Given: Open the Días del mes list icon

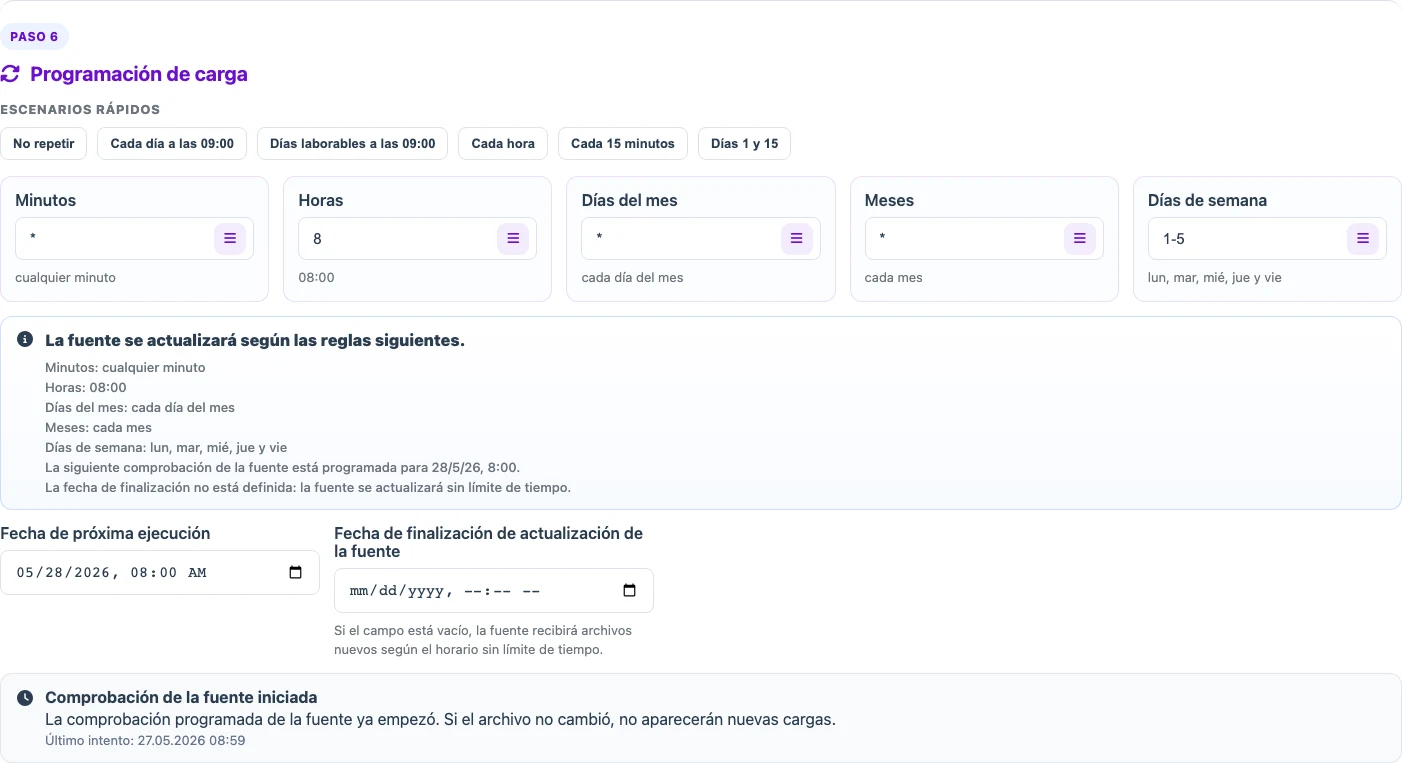Looking at the screenshot, I should 796,238.
